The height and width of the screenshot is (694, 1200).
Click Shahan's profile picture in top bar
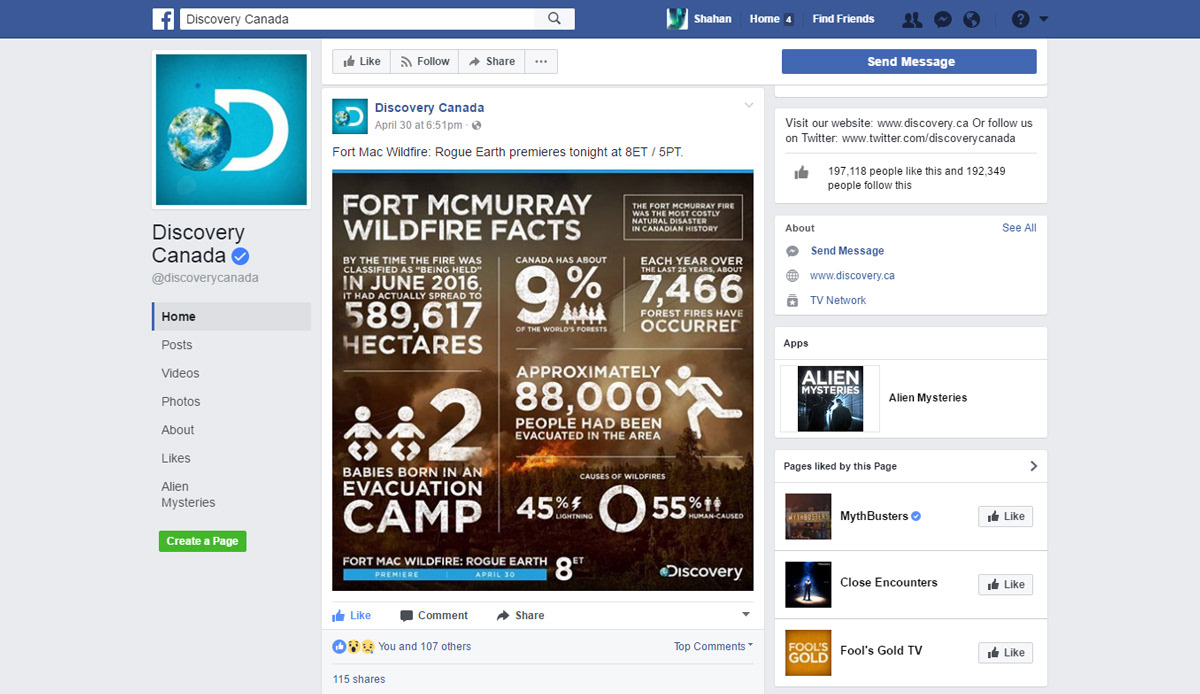pos(677,19)
